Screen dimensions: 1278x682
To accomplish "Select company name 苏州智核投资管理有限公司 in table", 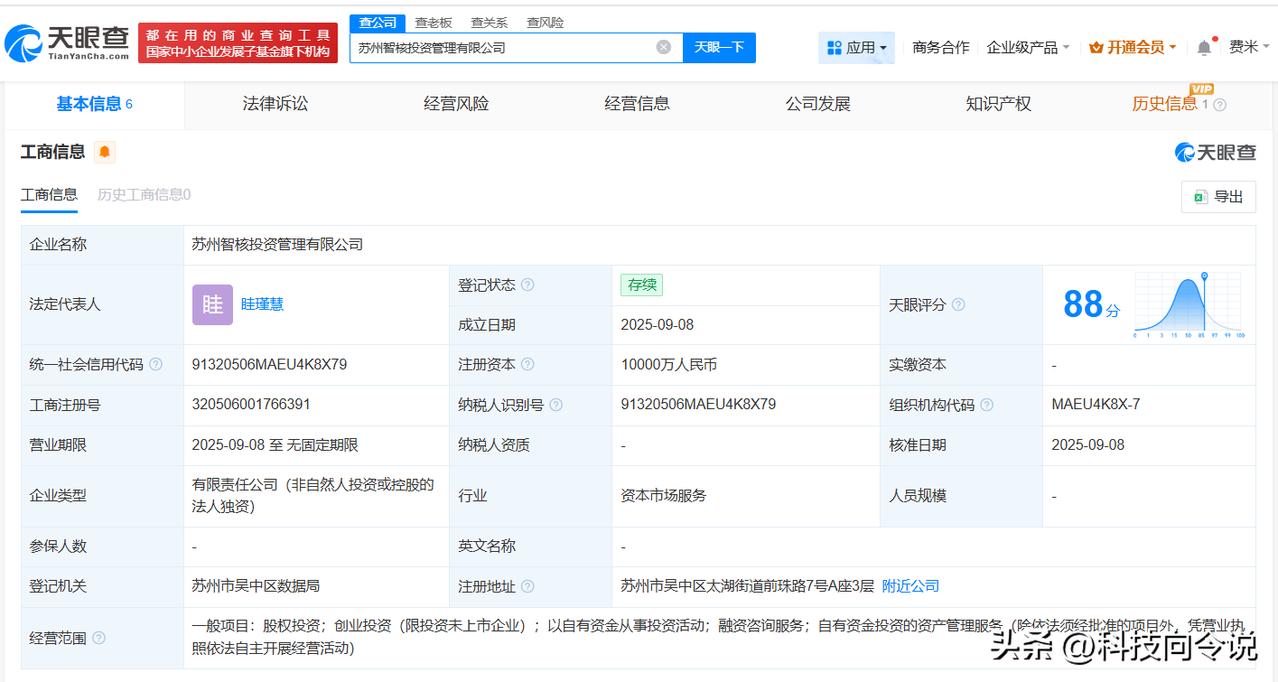I will pos(277,244).
